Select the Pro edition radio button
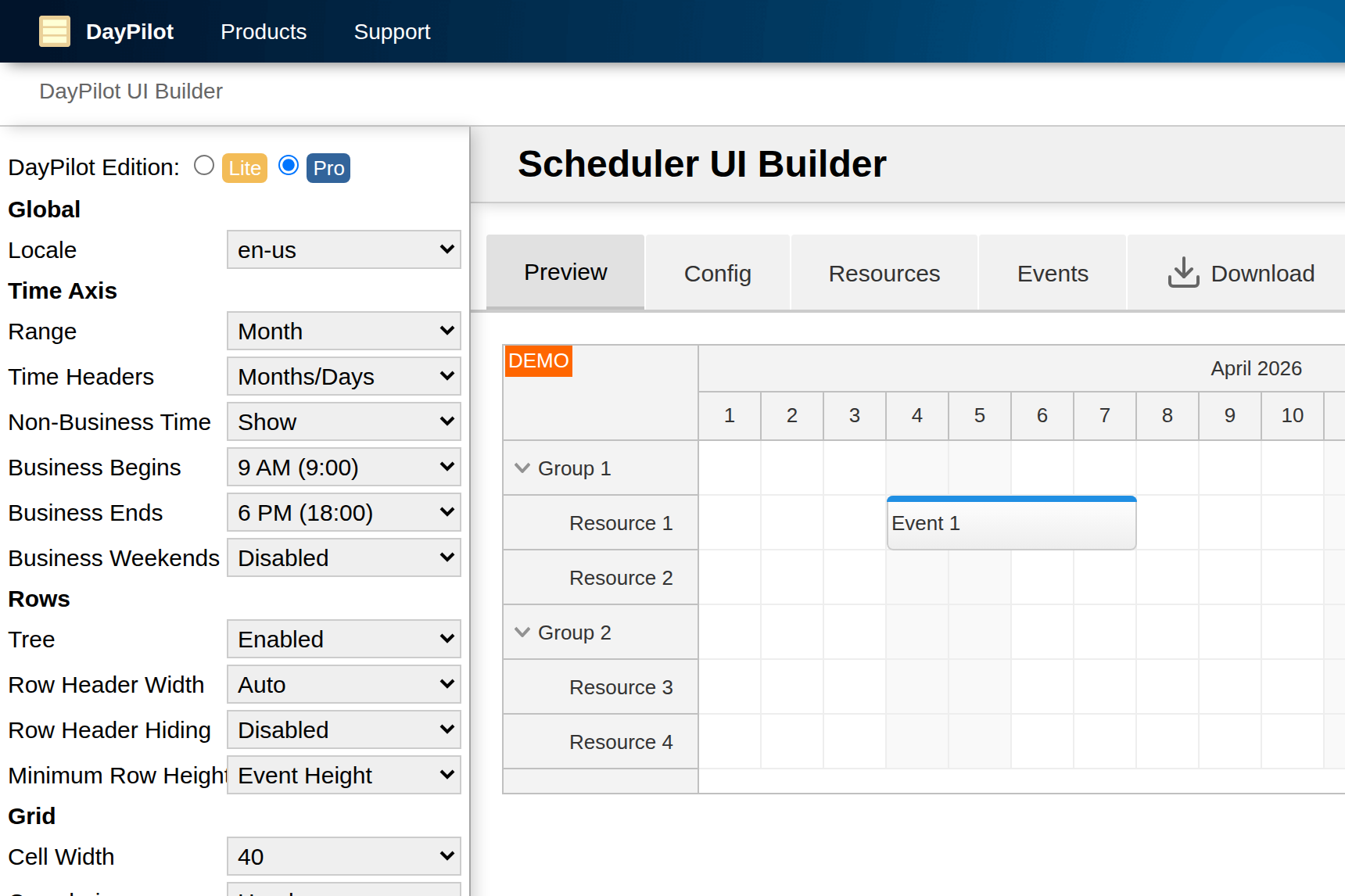Image resolution: width=1345 pixels, height=896 pixels. pyautogui.click(x=288, y=165)
